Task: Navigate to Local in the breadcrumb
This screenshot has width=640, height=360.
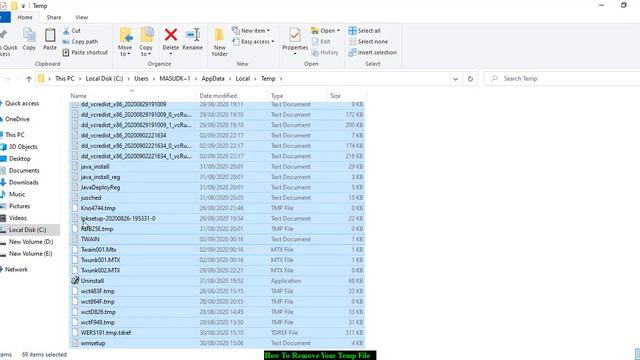Action: coord(242,79)
